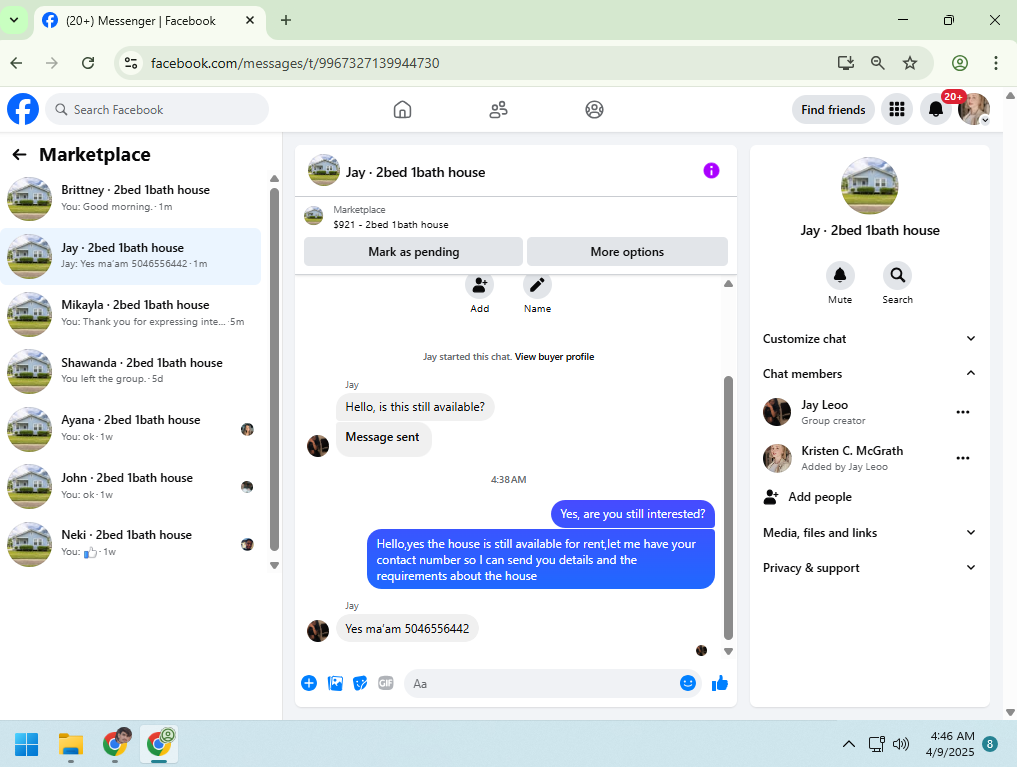Show hidden system tray icons chevron
1017x767 pixels.
click(848, 744)
